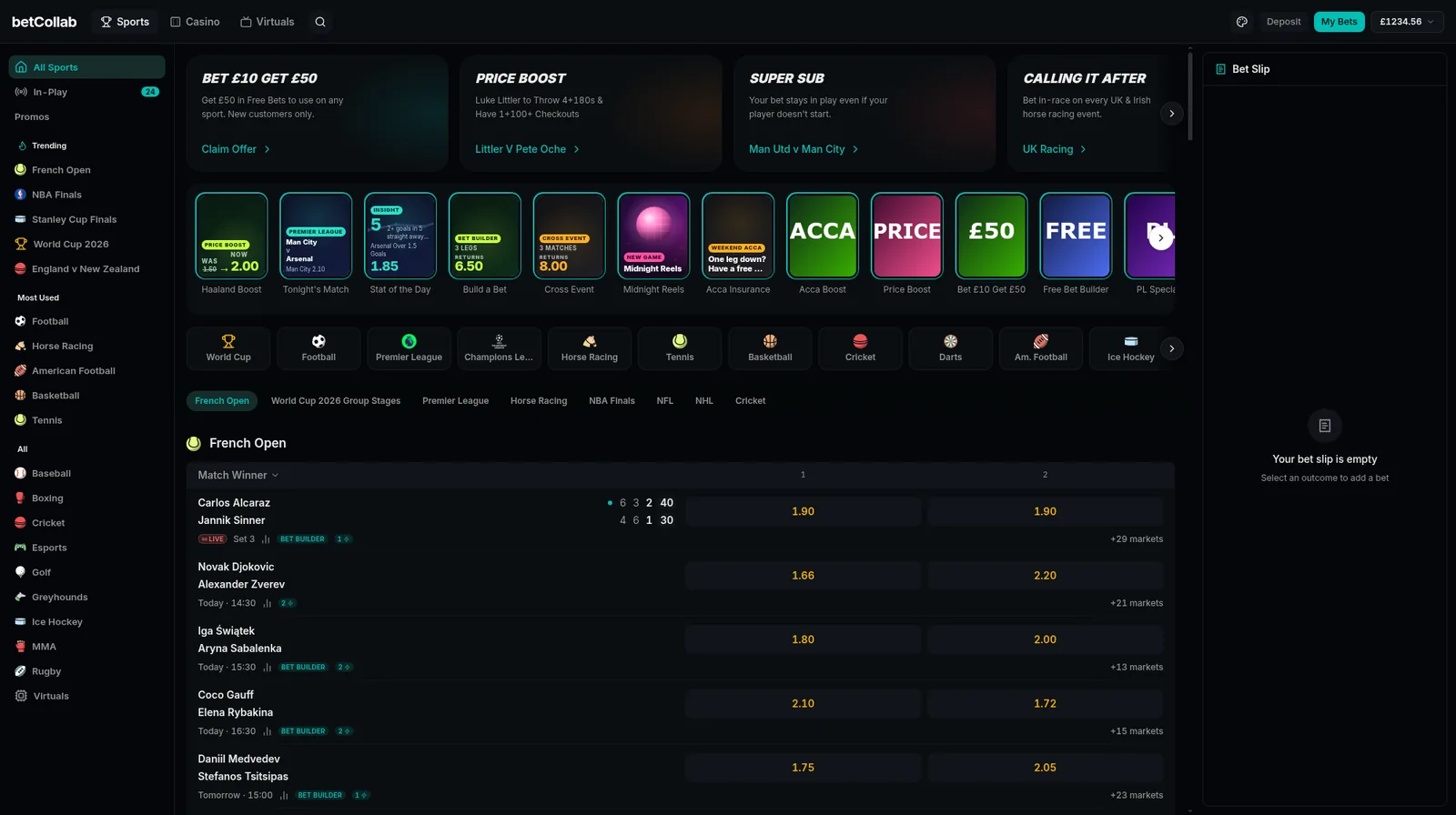
Task: Show more sport tiles with arrow
Action: coord(1171,348)
